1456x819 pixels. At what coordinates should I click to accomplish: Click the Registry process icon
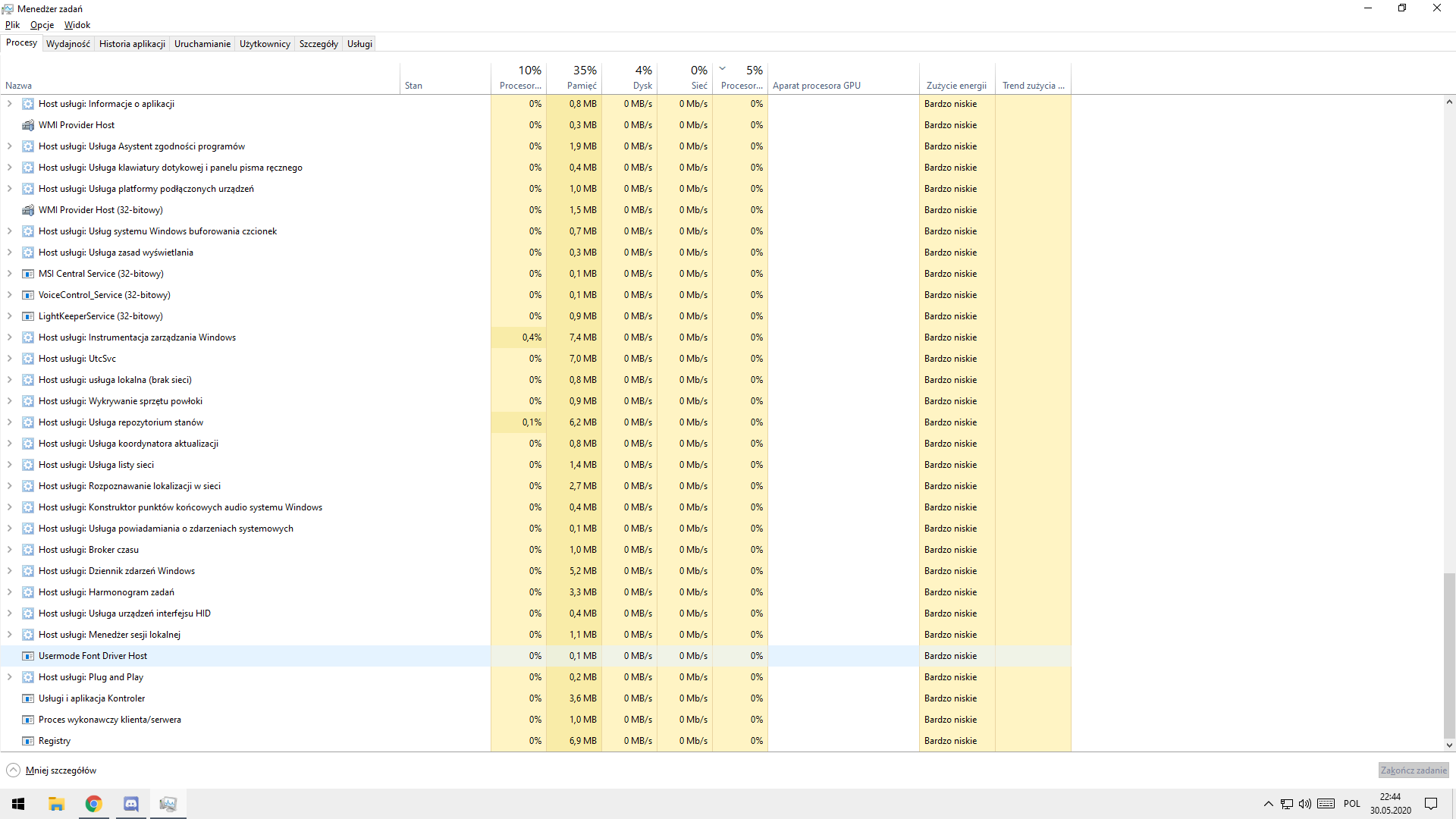(x=28, y=741)
